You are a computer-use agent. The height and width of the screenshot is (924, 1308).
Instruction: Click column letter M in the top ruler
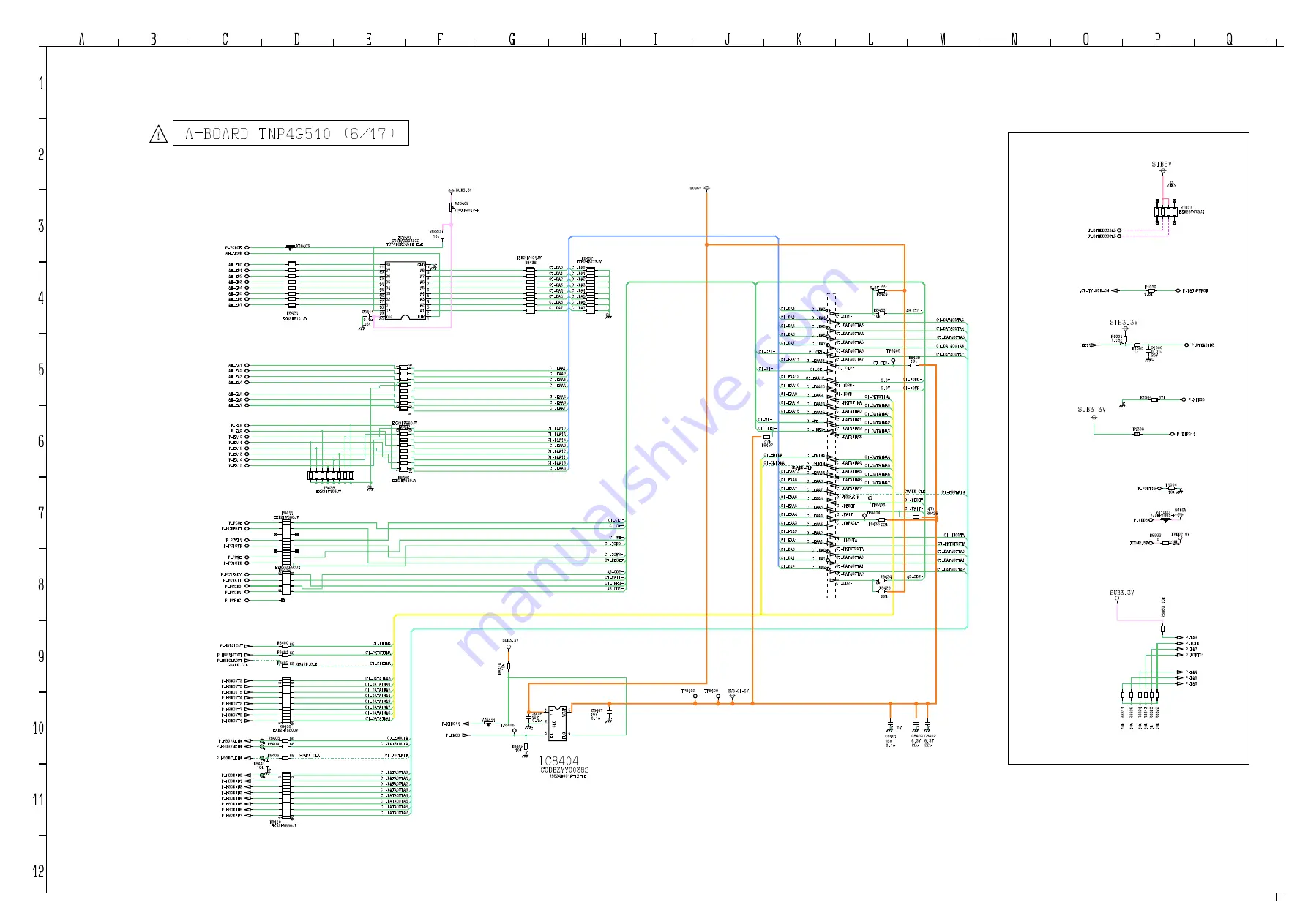tap(942, 40)
